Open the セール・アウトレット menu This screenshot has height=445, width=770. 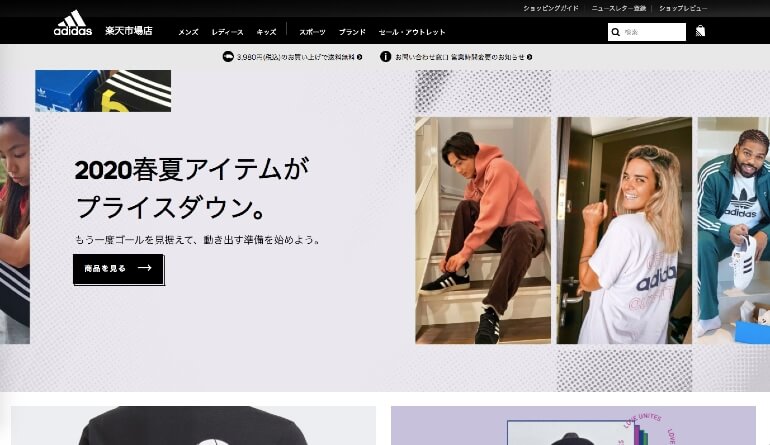click(412, 32)
